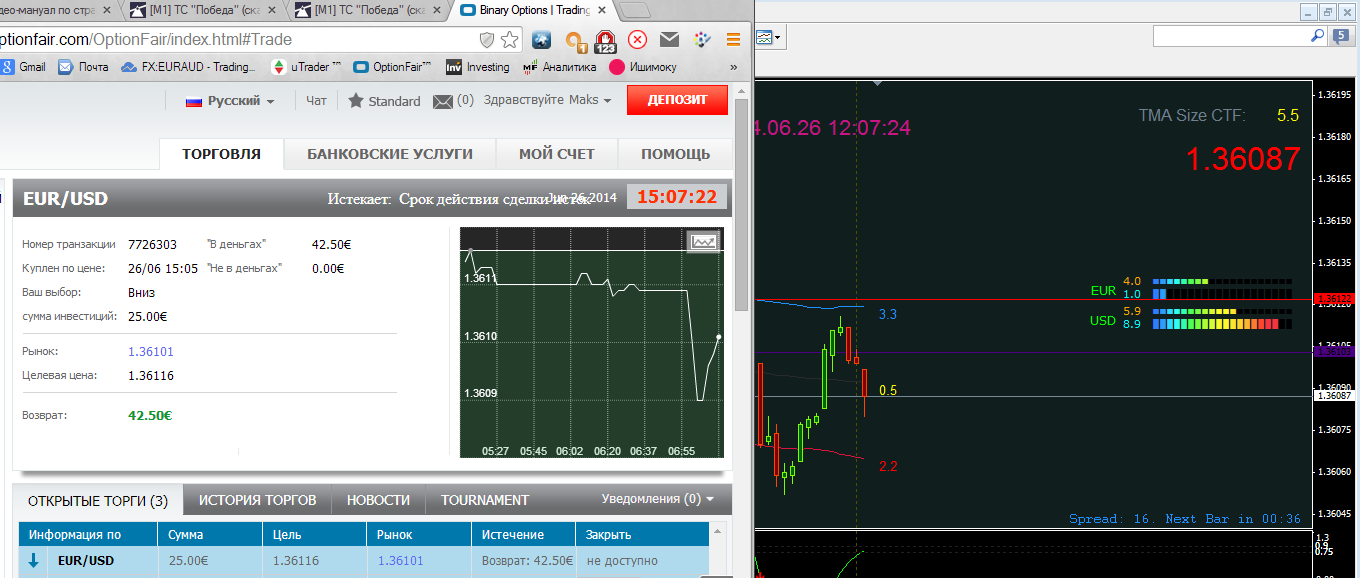Open the МОЙ СЧЕТ tab
This screenshot has height=578, width=1360.
(556, 154)
